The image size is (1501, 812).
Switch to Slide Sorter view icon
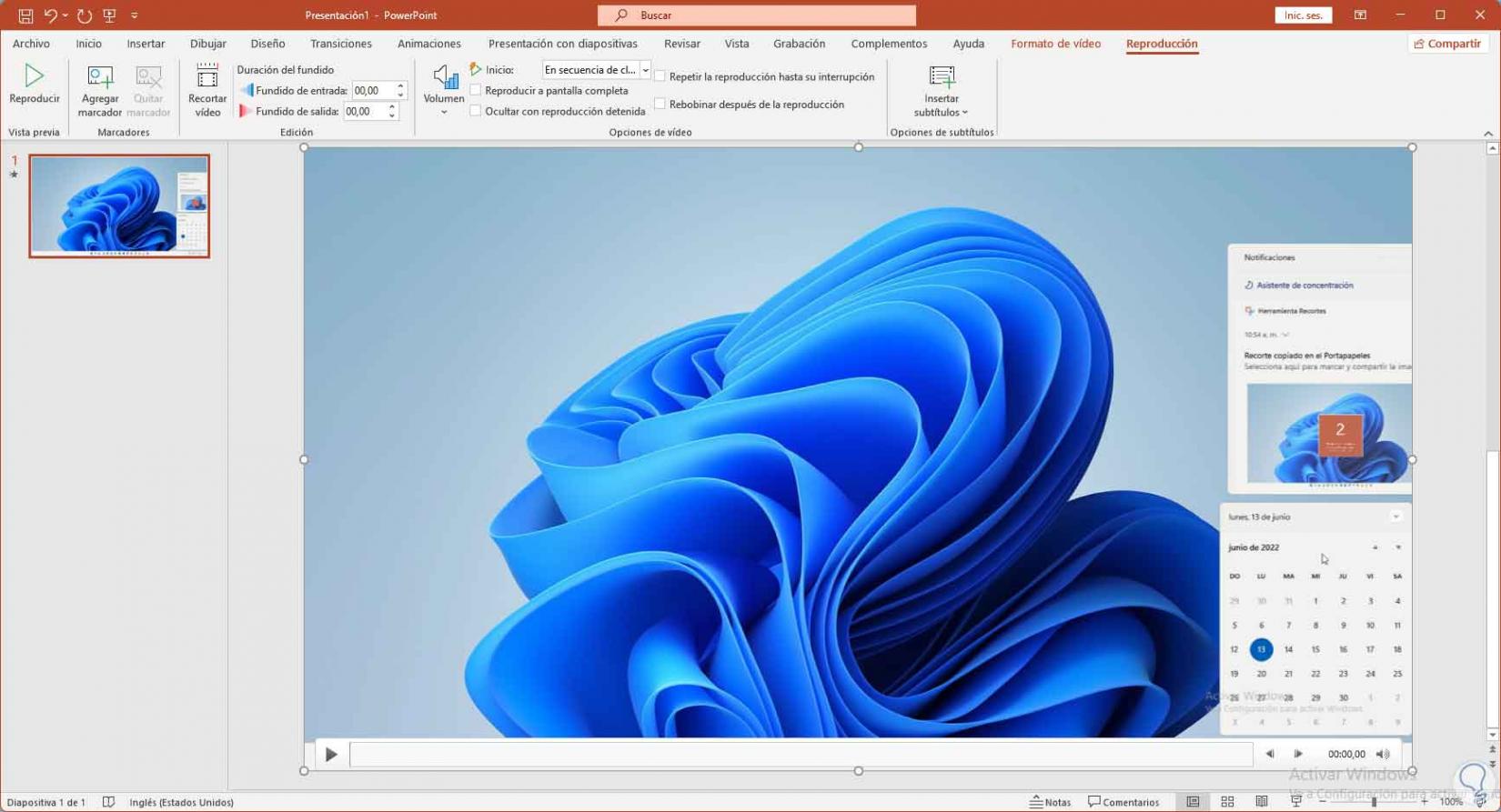click(x=1227, y=802)
